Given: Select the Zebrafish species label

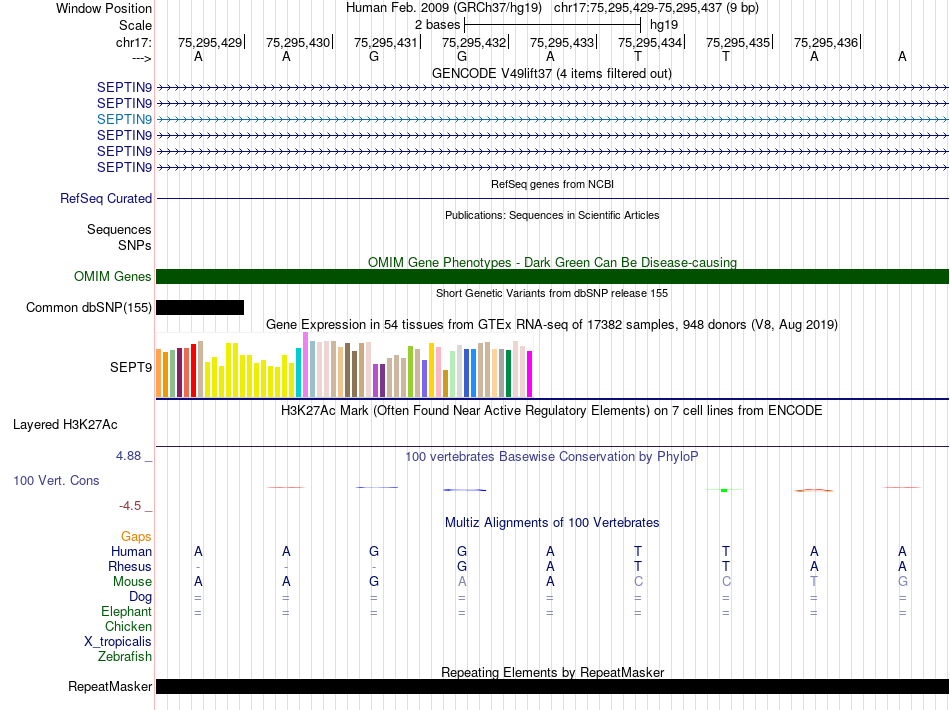Looking at the screenshot, I should [125, 657].
